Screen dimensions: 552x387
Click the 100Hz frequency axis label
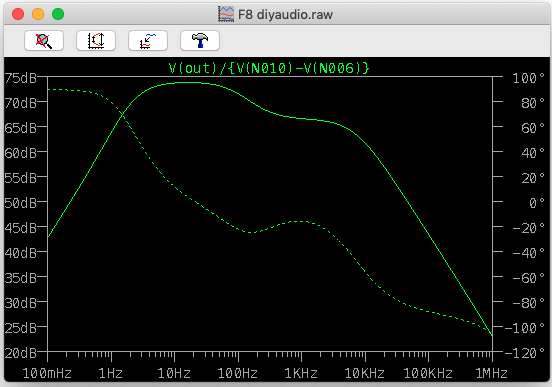tap(238, 373)
